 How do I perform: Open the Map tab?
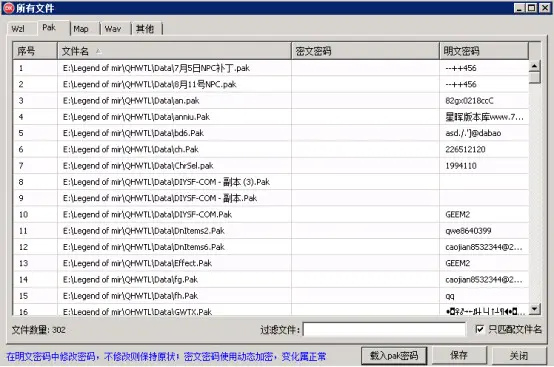[x=81, y=29]
